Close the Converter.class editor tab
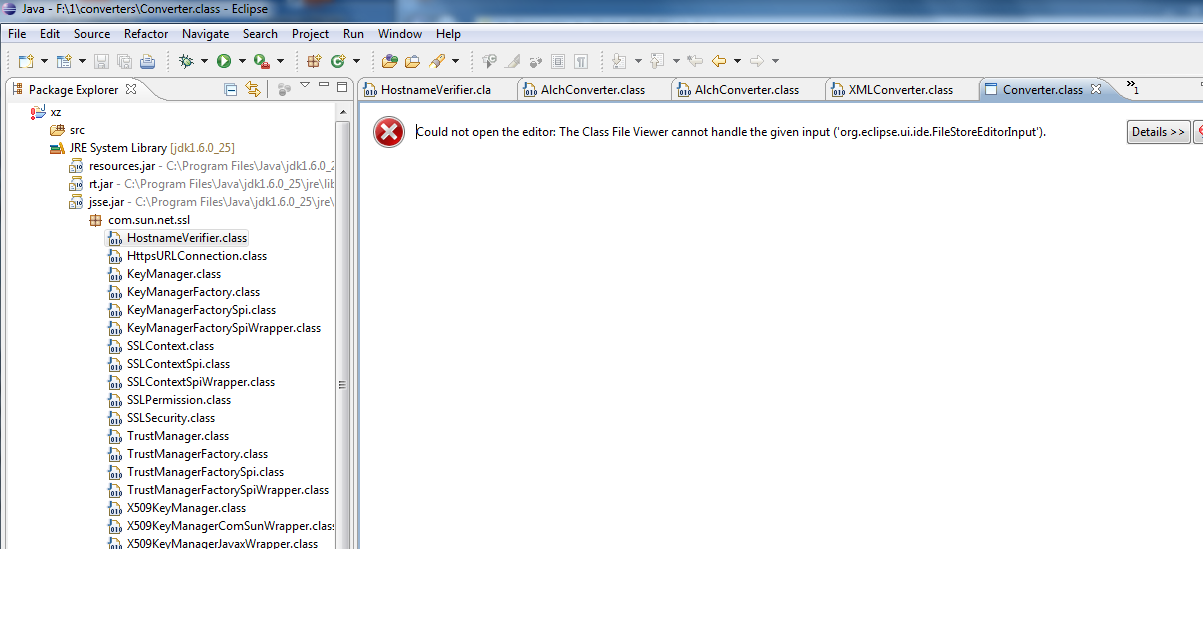1203x630 pixels. pyautogui.click(x=1095, y=89)
